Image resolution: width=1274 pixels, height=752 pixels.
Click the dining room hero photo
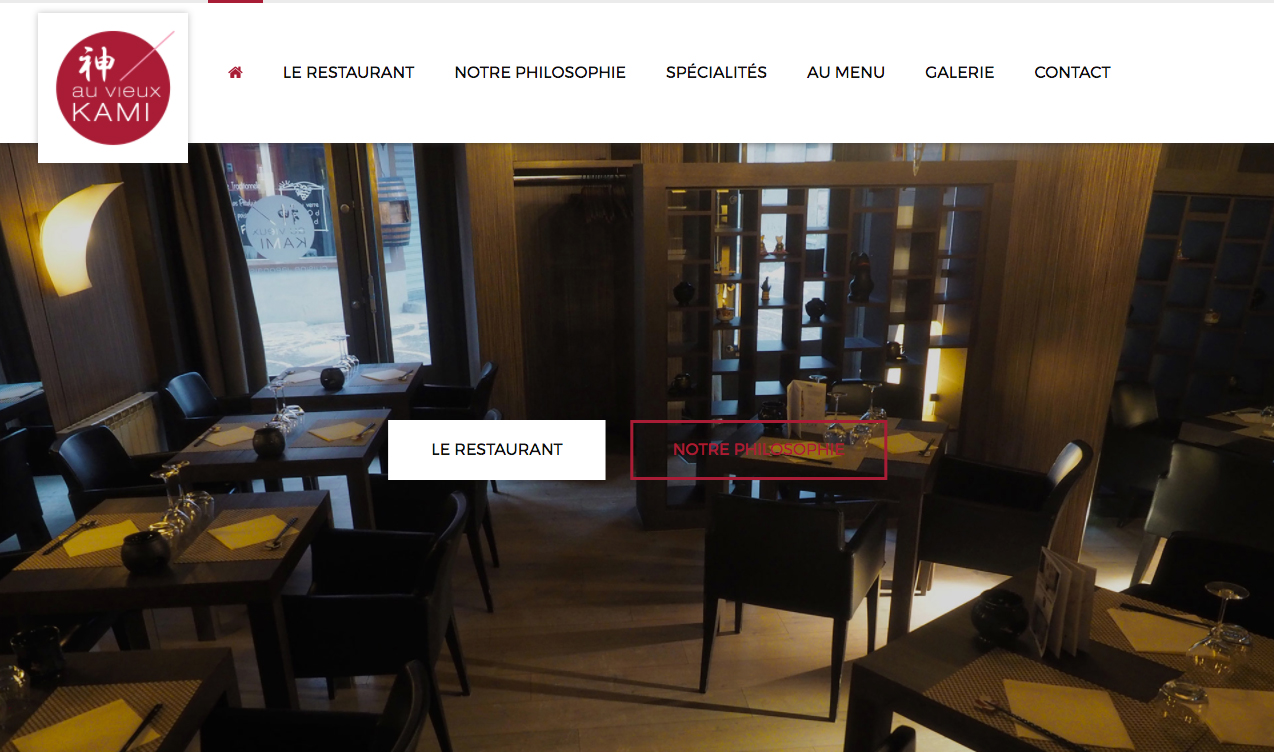[x=637, y=600]
